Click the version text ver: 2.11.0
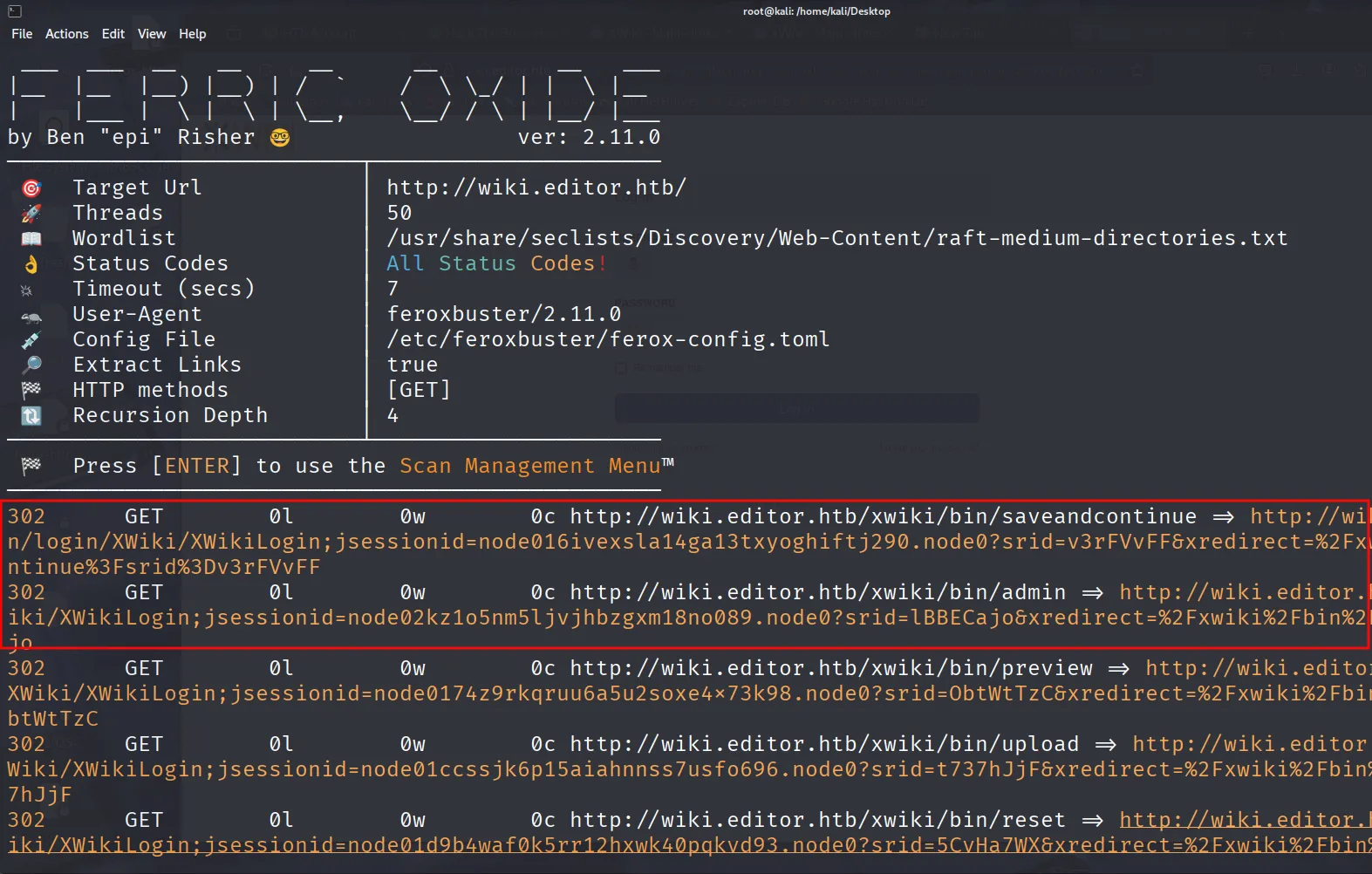Viewport: 1372px width, 874px height. 589,137
